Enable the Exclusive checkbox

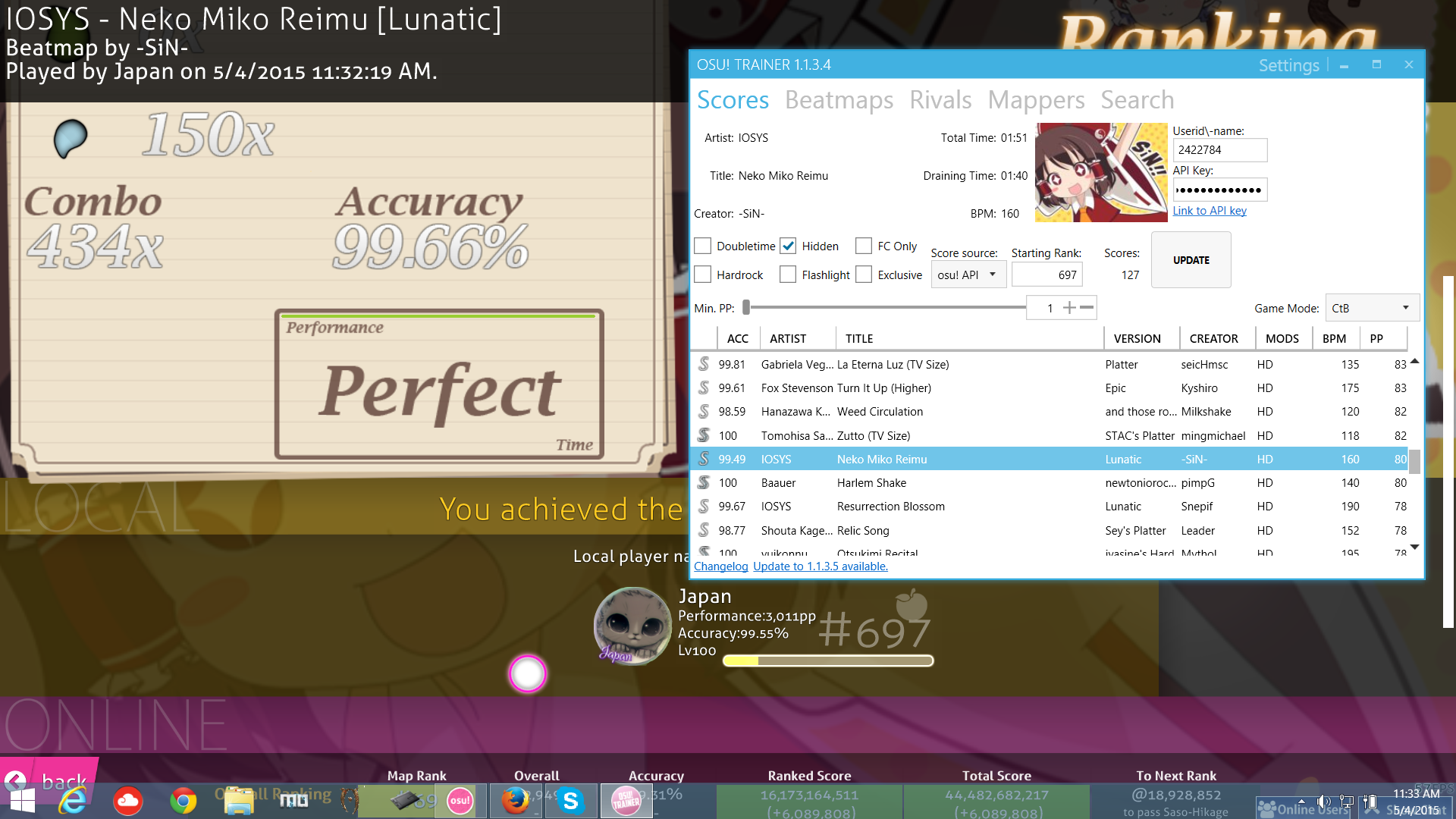(864, 275)
